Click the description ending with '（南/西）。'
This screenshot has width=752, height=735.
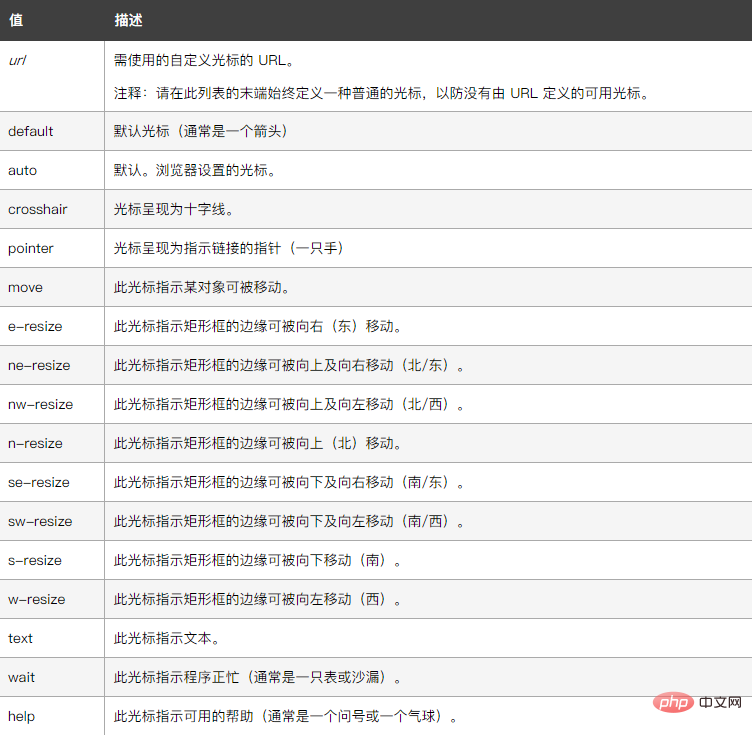[x=289, y=521]
